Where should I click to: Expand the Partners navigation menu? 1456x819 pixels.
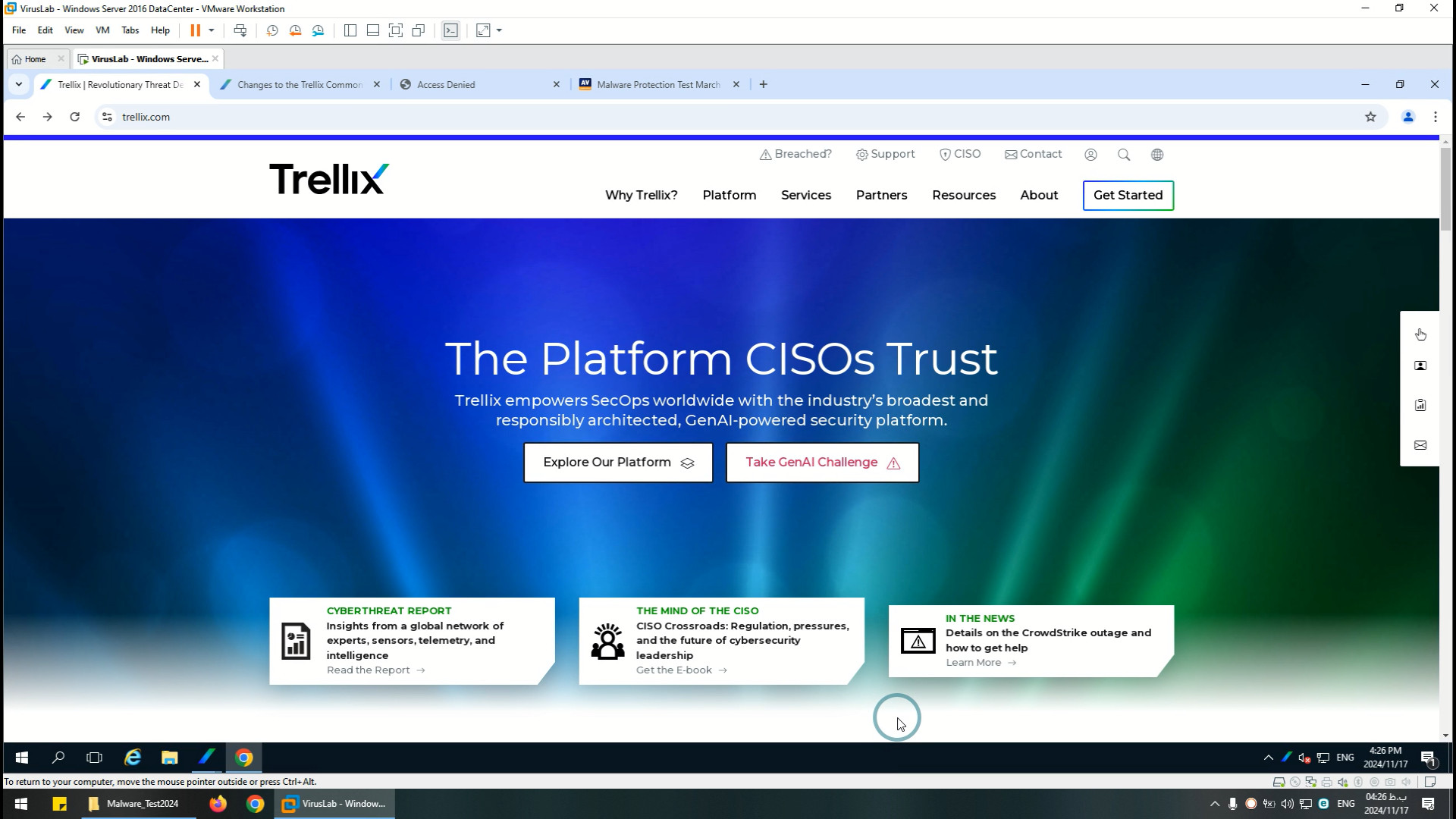click(x=881, y=195)
